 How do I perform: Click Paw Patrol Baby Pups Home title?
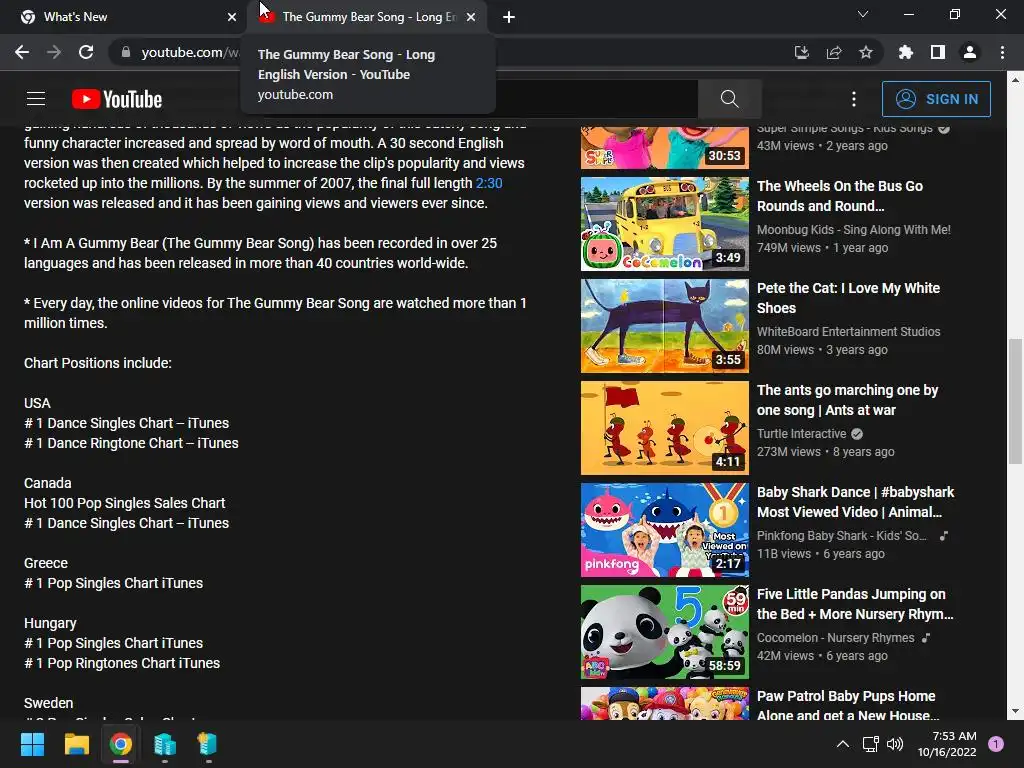pos(848,705)
